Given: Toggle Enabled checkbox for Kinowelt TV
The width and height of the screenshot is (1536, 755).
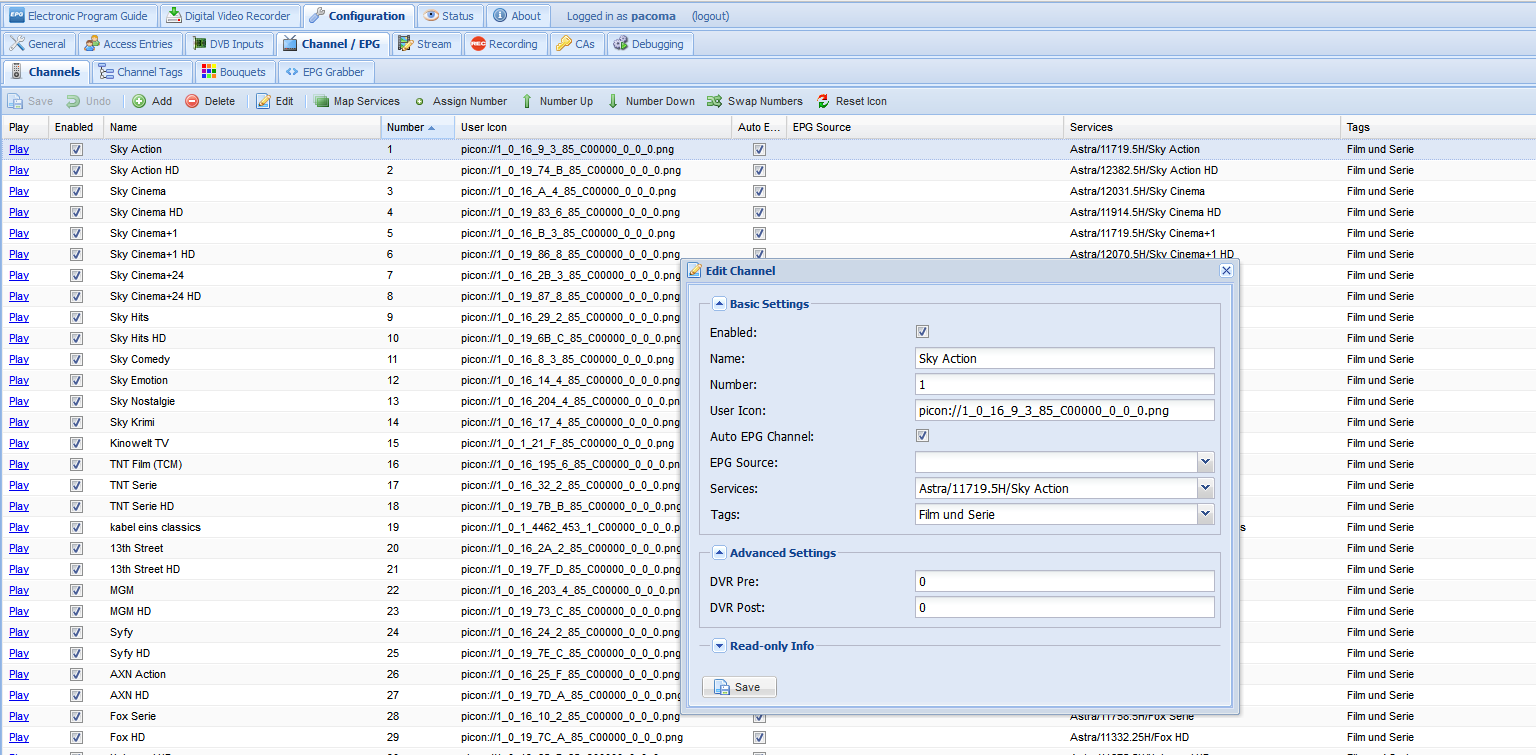Looking at the screenshot, I should click(76, 443).
